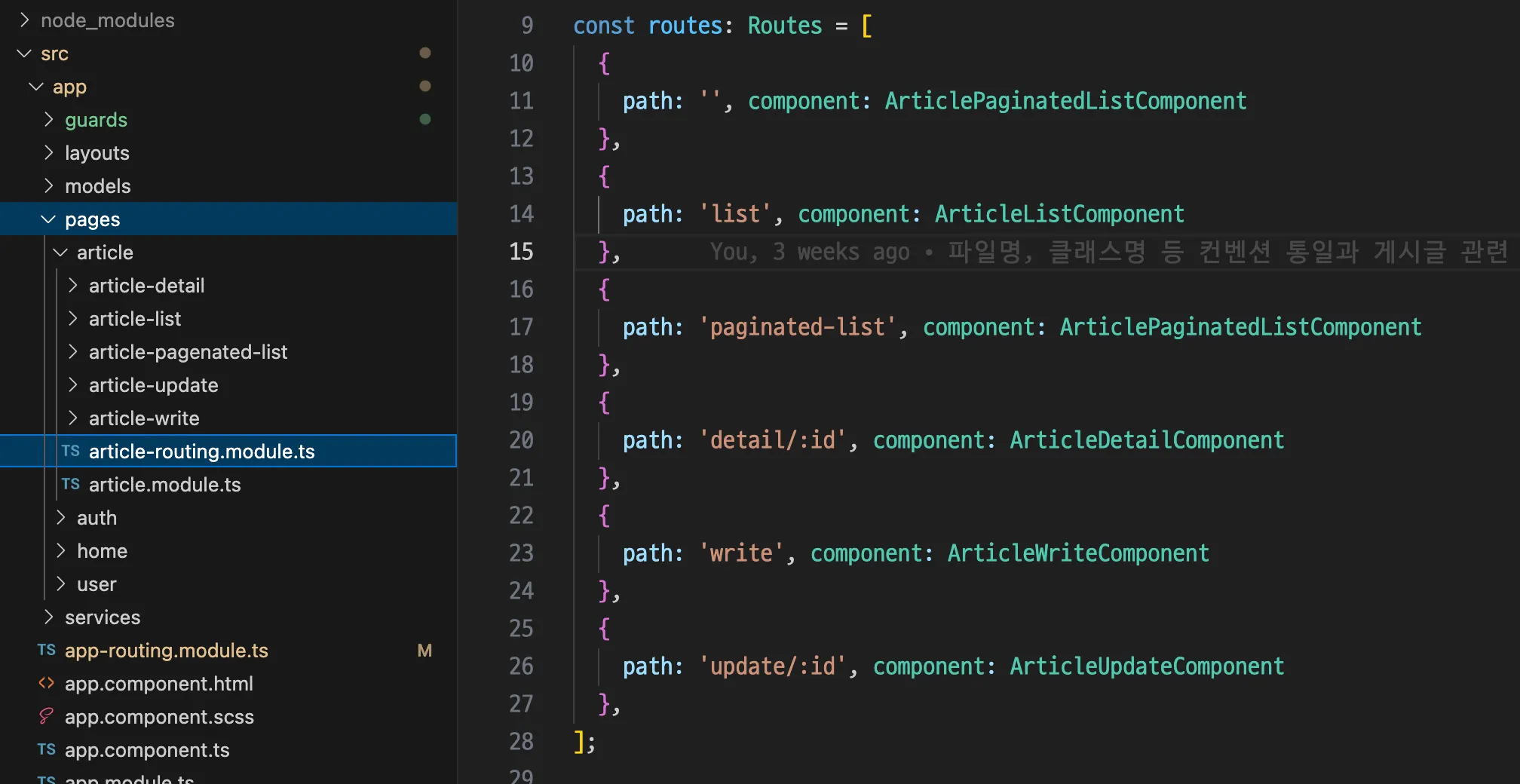Select the node_modules folder name
The width and height of the screenshot is (1520, 784).
point(108,20)
